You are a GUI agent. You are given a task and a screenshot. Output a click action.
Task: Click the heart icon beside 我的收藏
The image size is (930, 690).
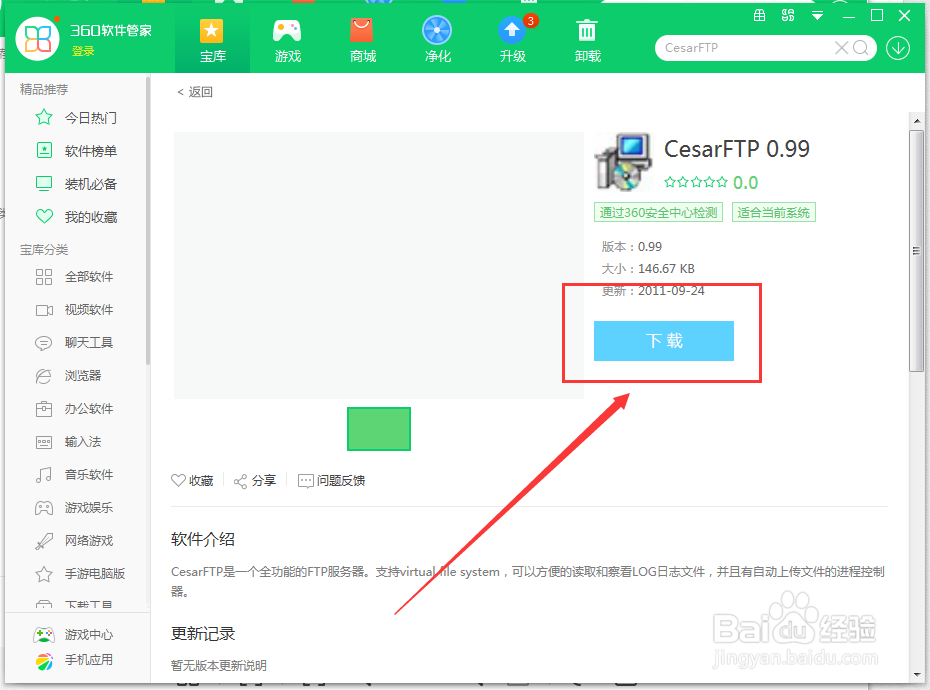tap(44, 217)
